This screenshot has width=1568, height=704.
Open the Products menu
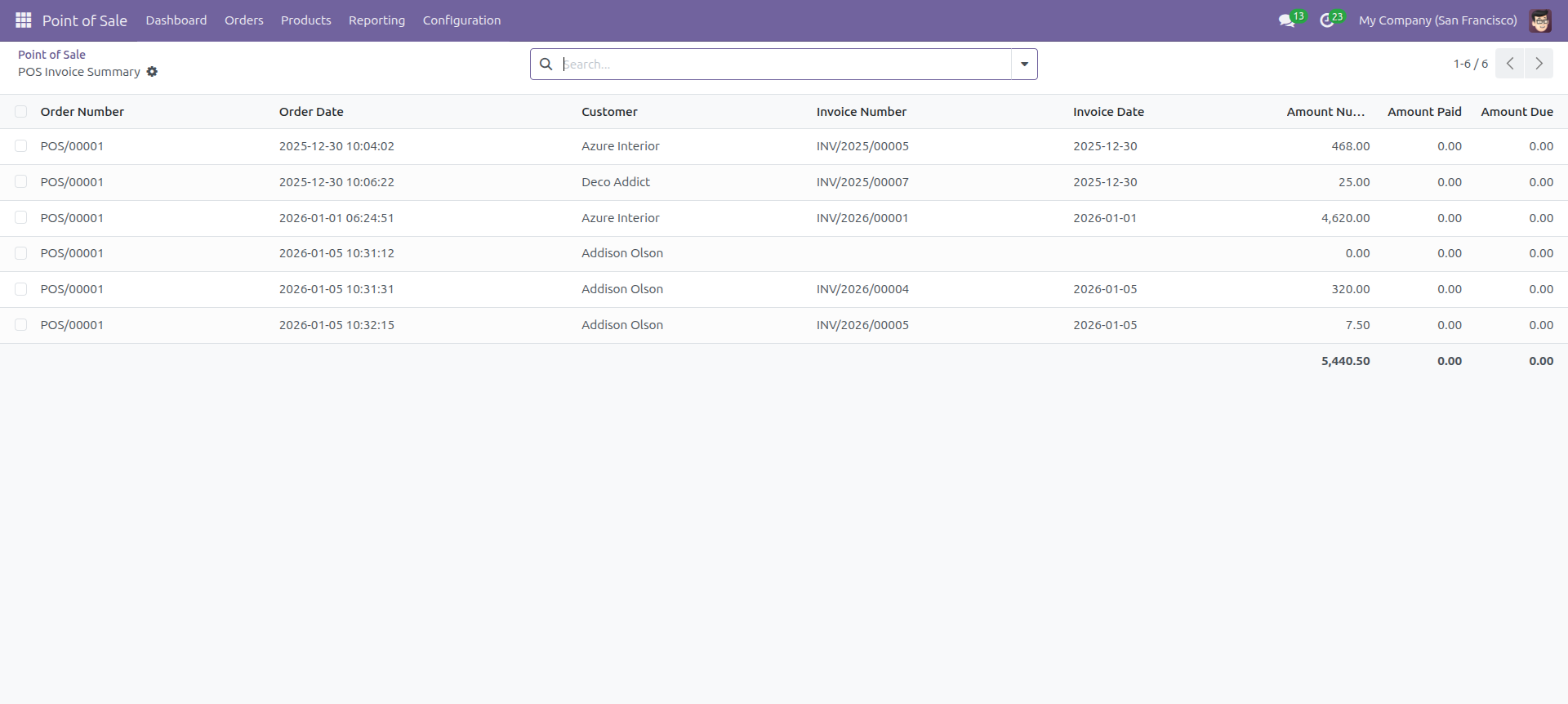306,20
